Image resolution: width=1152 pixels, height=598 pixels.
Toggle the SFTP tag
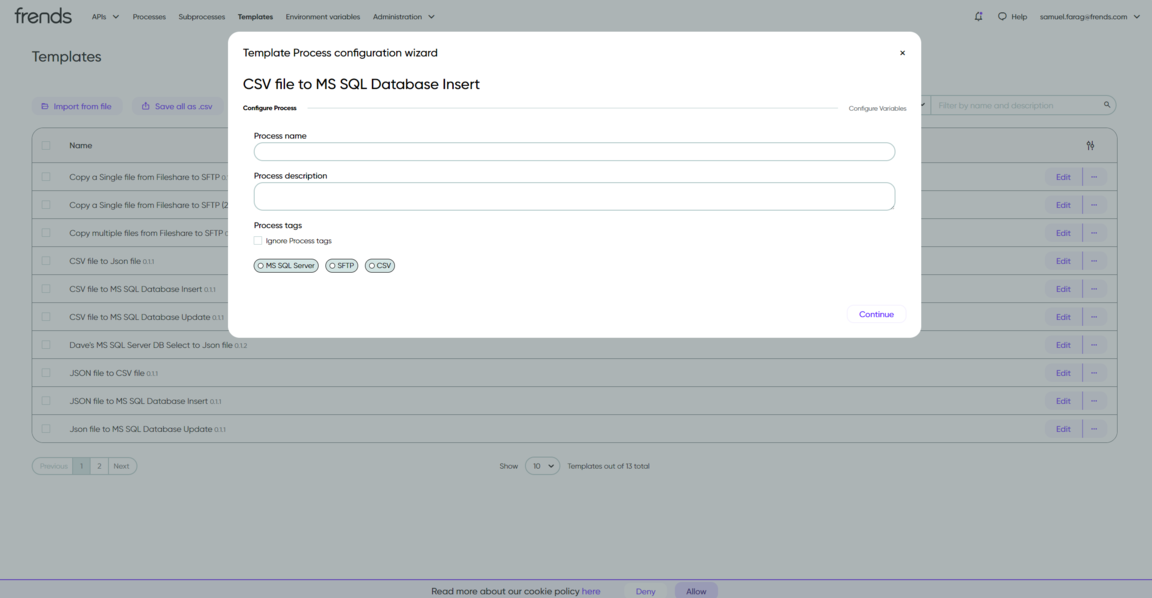pyautogui.click(x=342, y=266)
